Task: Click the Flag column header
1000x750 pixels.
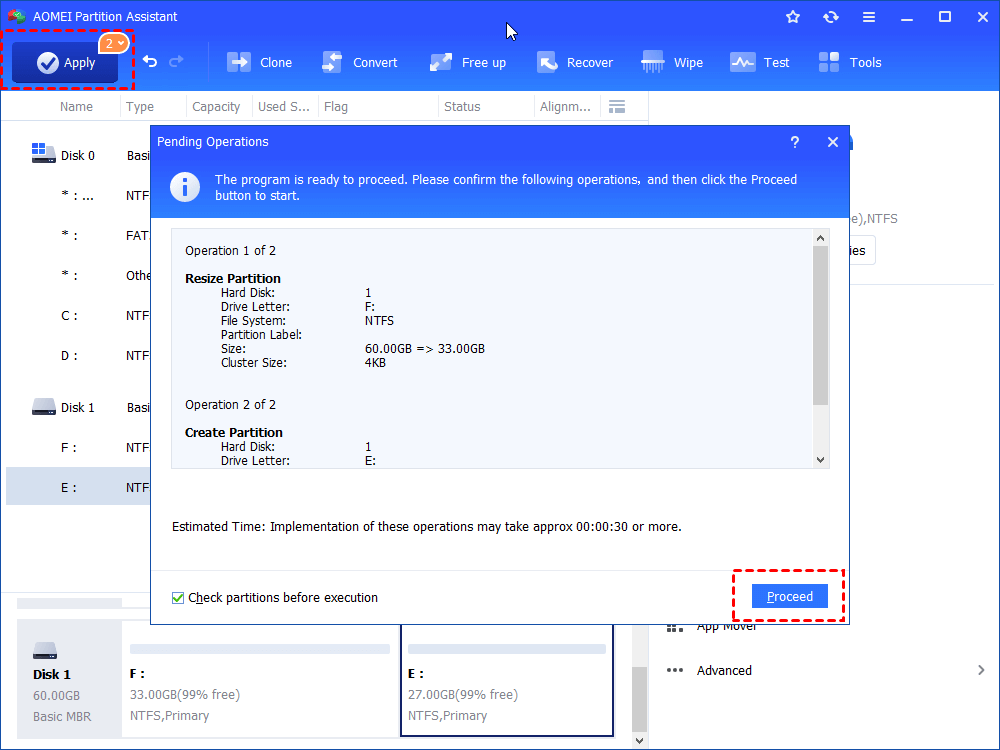Action: (x=336, y=107)
